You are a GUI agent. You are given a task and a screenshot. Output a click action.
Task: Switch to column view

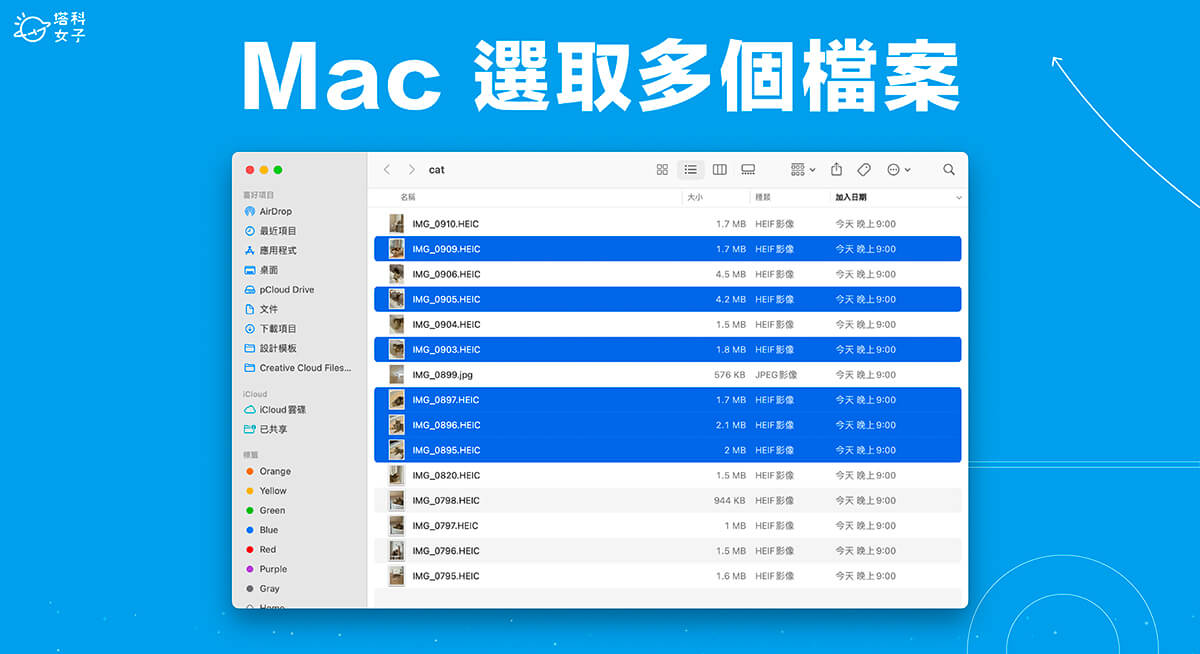coord(719,169)
